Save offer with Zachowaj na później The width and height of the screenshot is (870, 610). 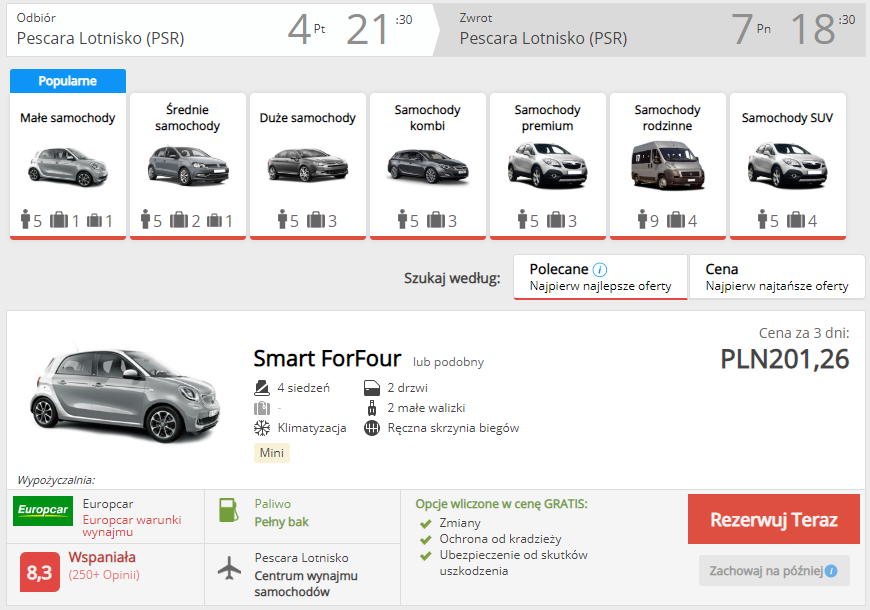766,571
